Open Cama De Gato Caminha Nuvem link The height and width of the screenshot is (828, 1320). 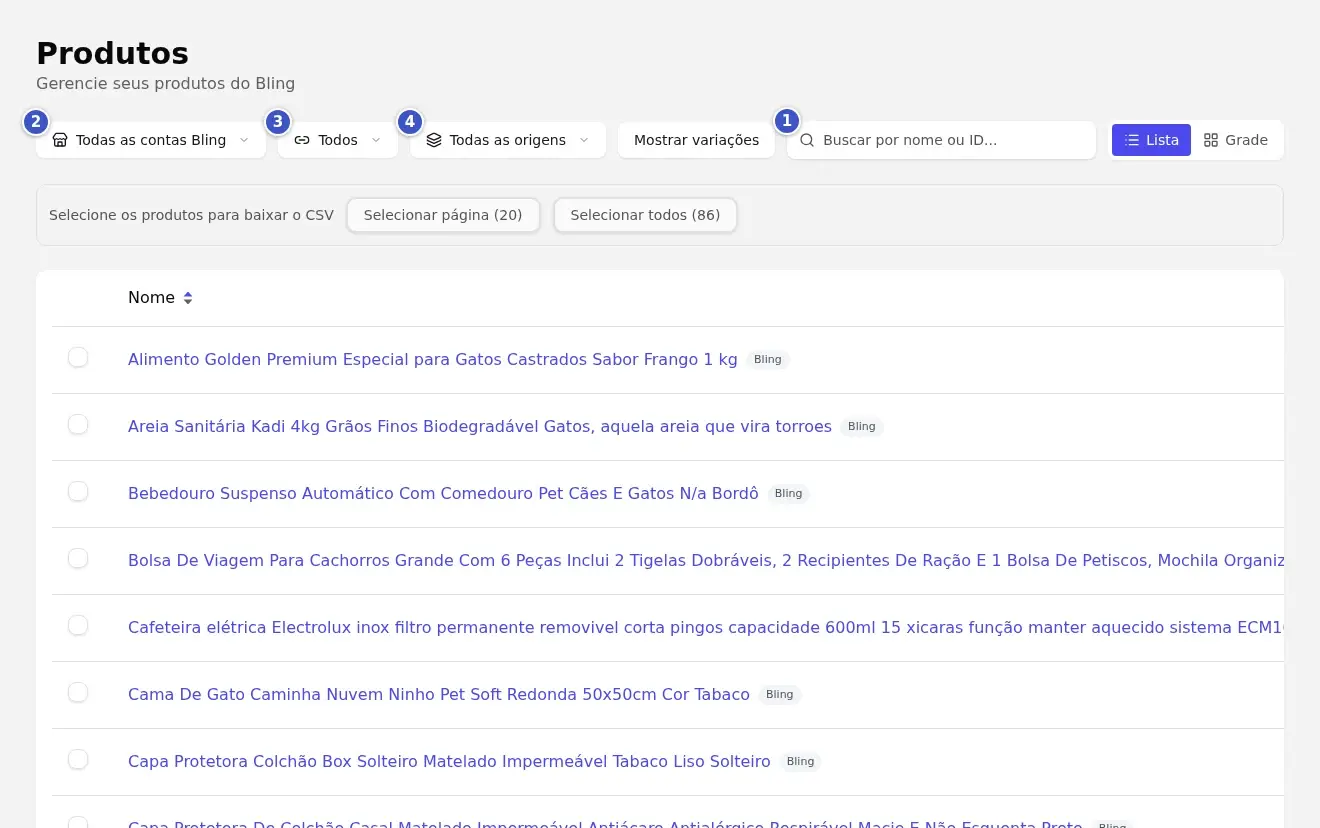tap(439, 695)
